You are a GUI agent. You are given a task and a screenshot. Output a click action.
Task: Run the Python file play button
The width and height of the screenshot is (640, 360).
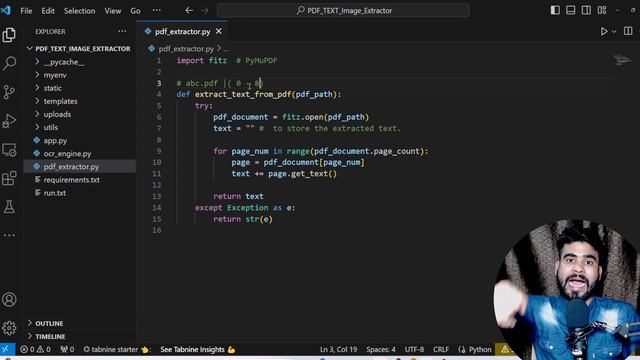[x=604, y=31]
